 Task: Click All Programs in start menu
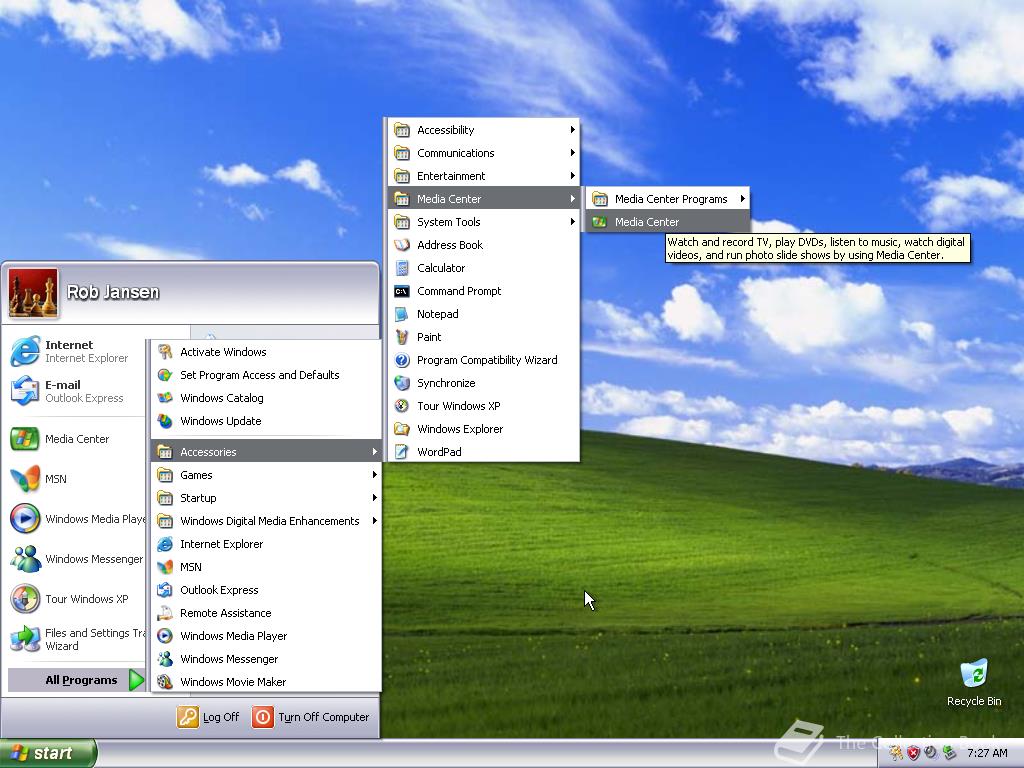(75, 680)
